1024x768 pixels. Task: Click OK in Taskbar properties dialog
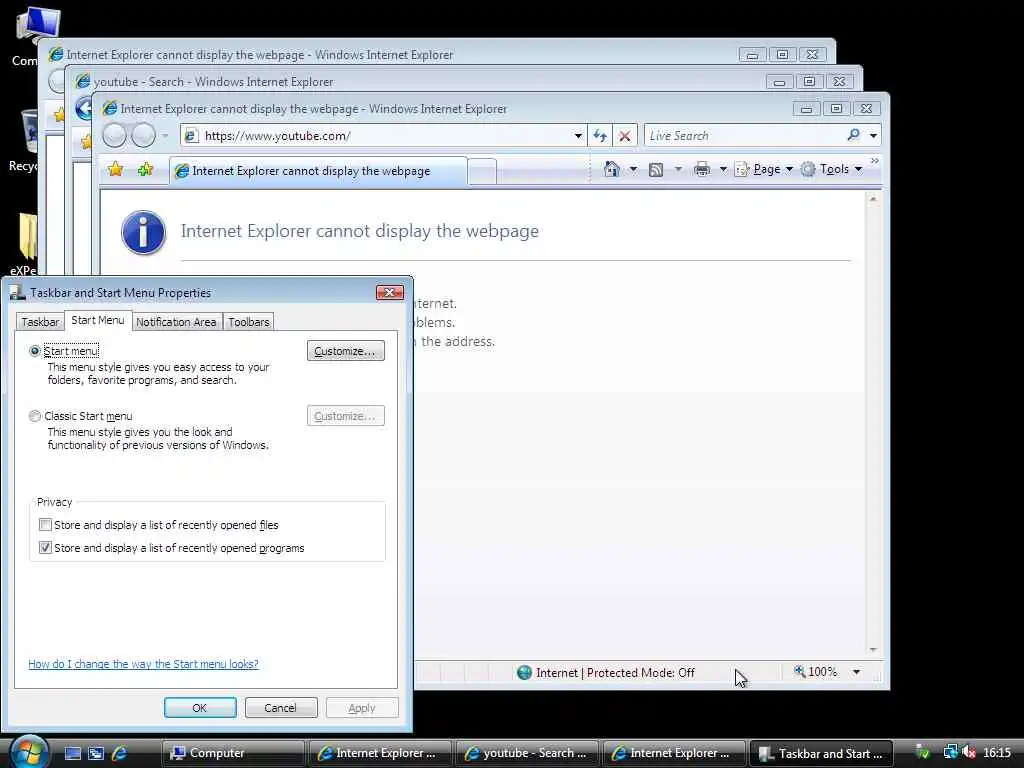click(200, 708)
